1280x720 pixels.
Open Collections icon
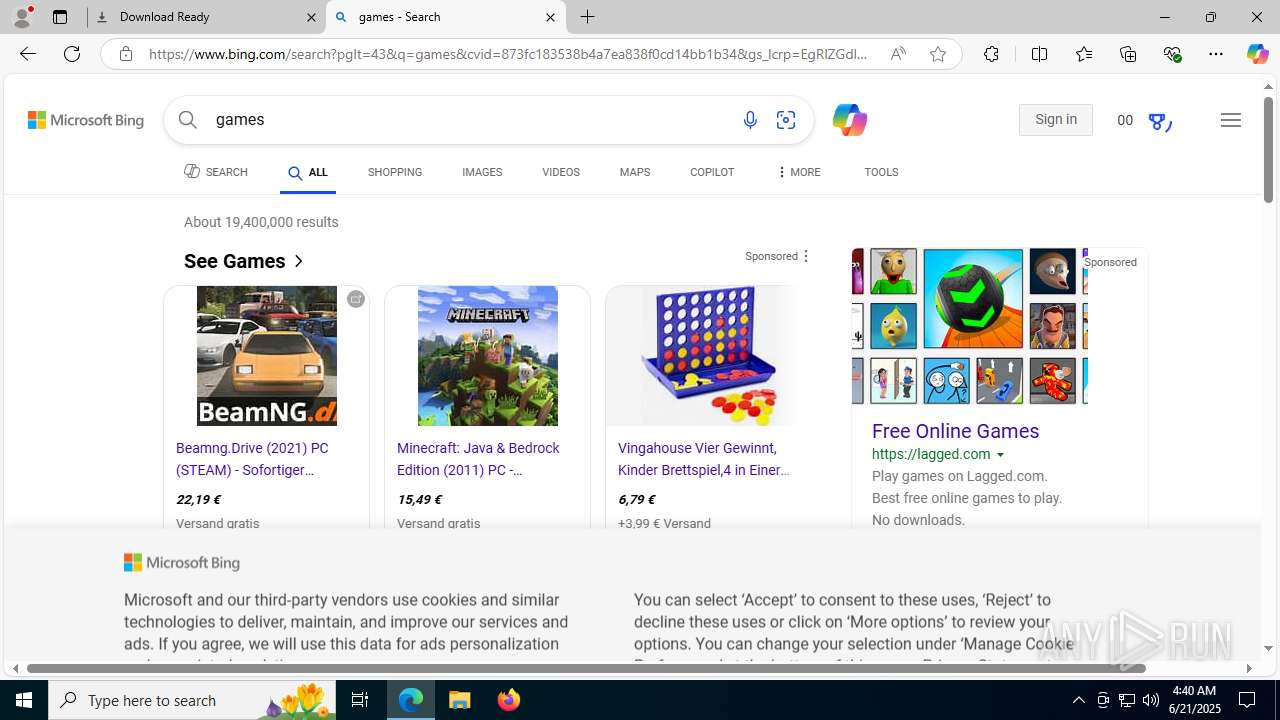[x=1128, y=54]
